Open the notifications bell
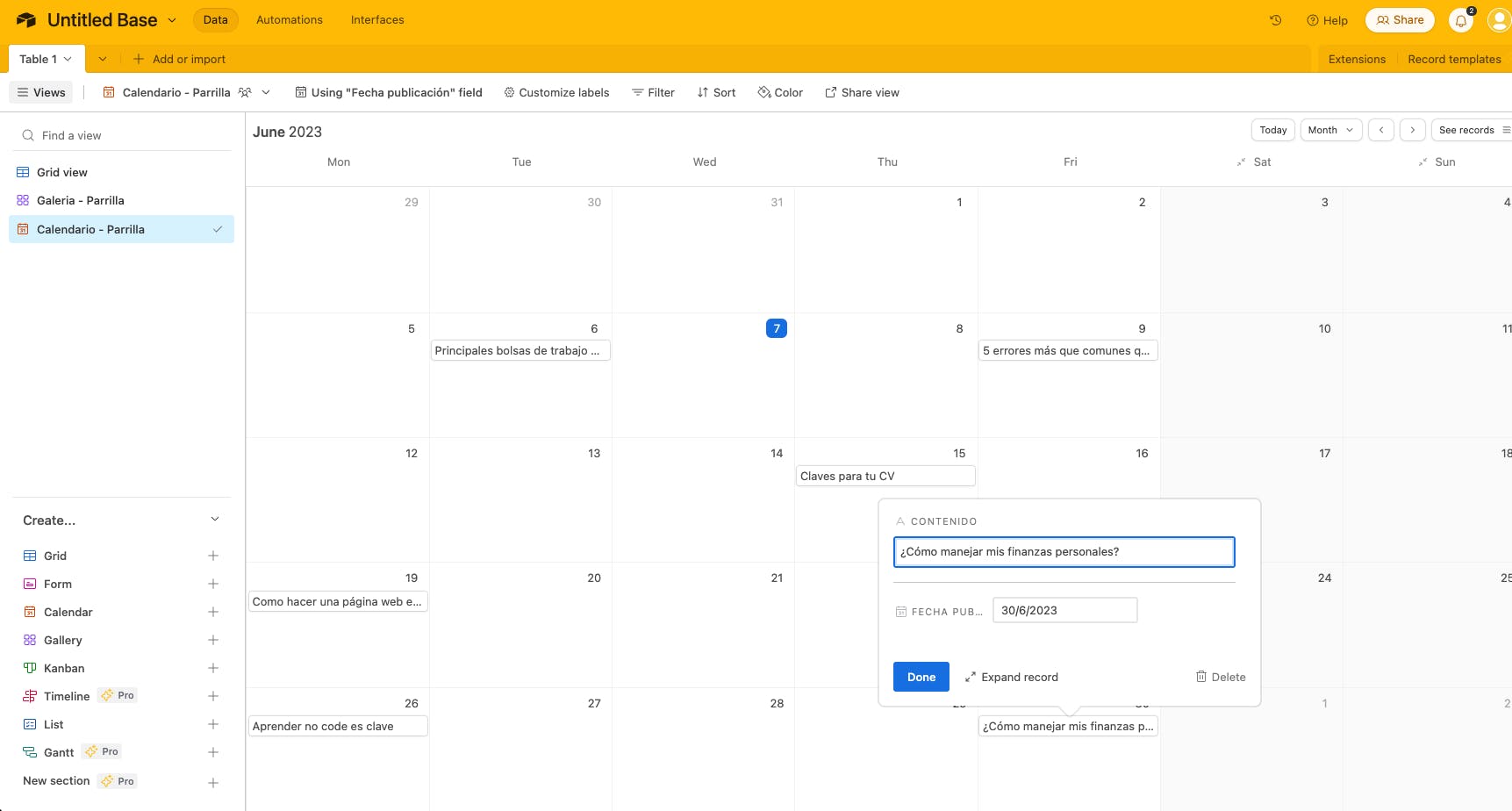 click(x=1461, y=20)
